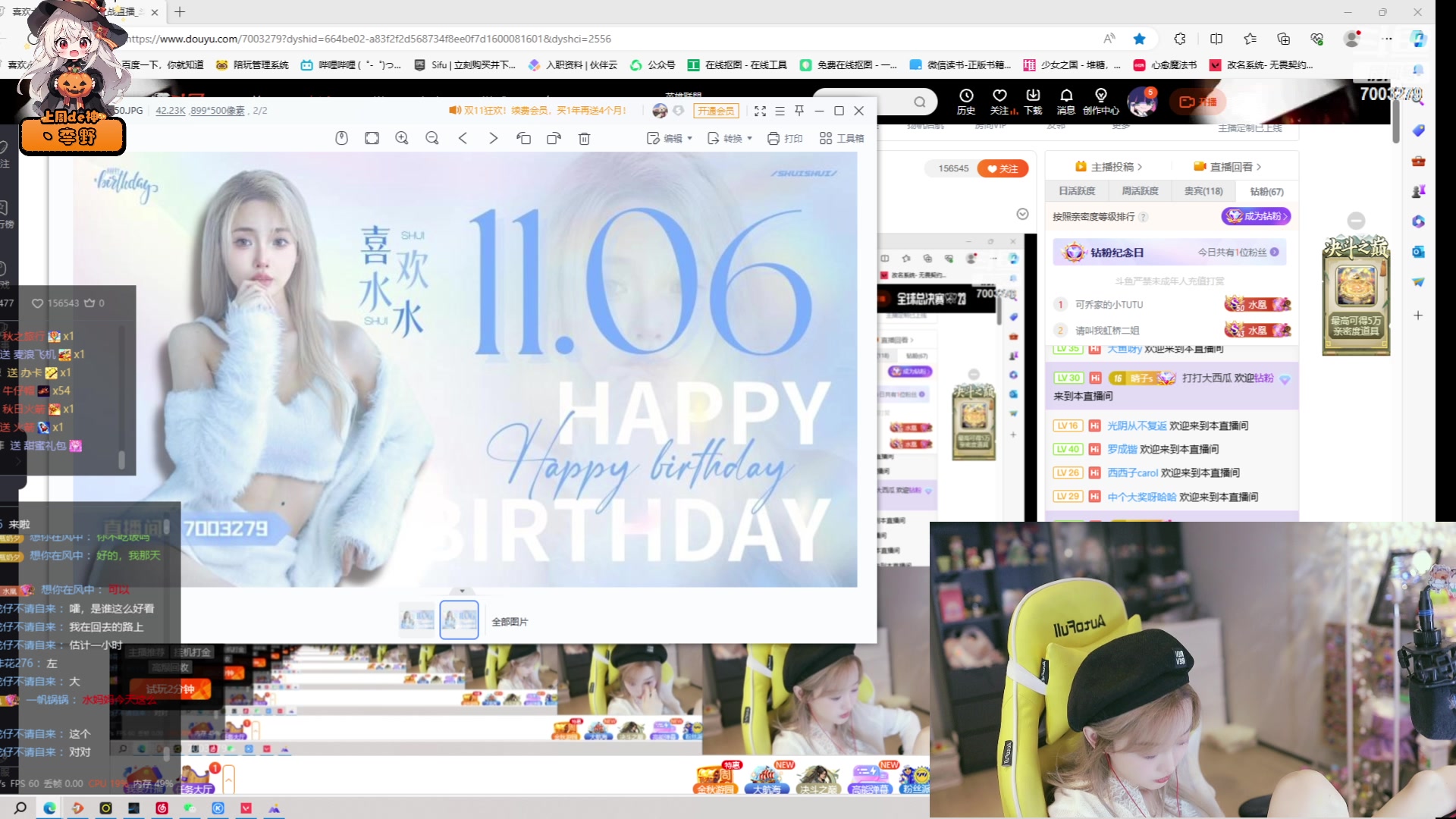1456x819 pixels.
Task: Enter fullscreen mode in the image viewer
Action: (761, 111)
